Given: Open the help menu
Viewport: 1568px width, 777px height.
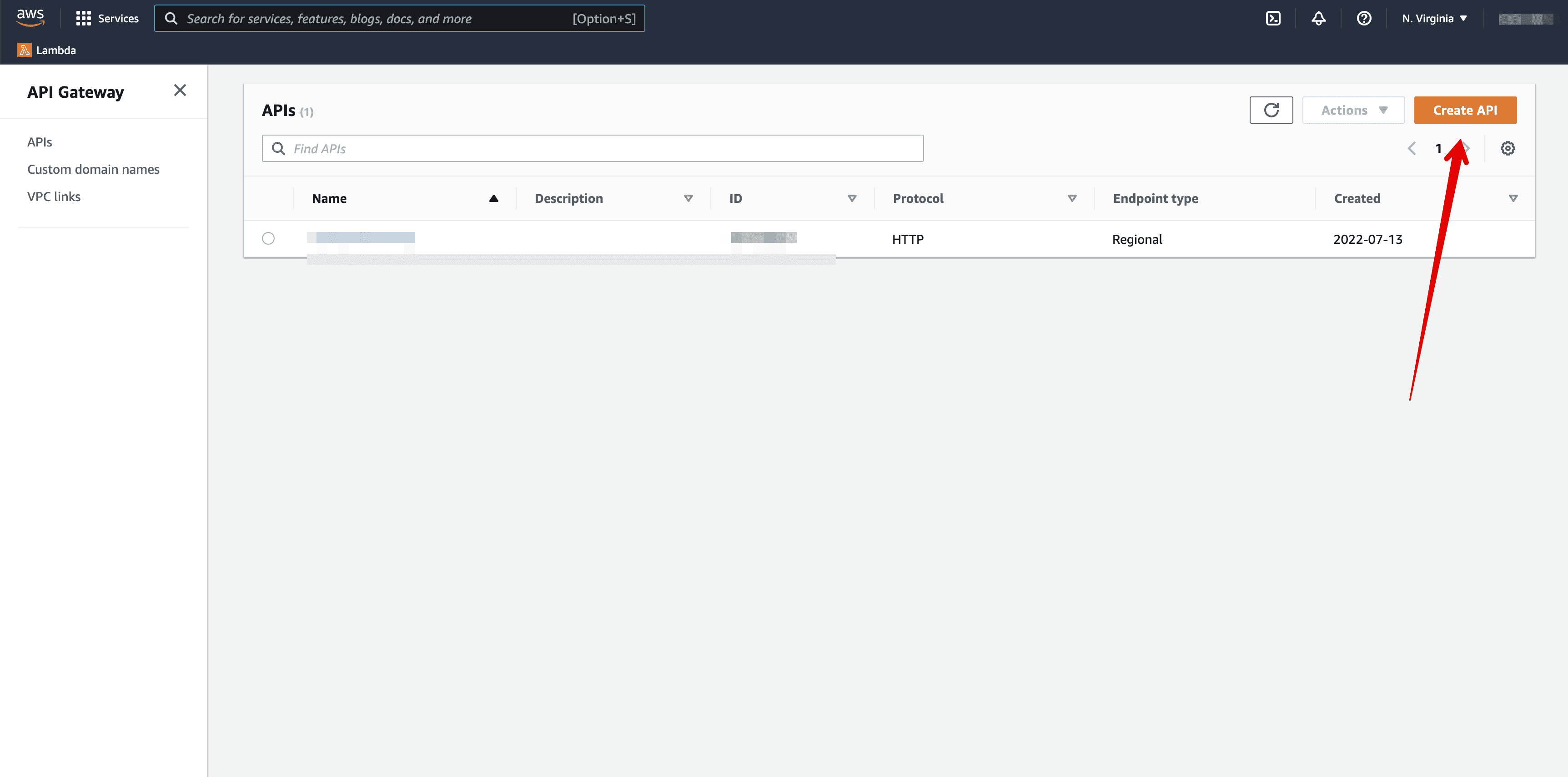Looking at the screenshot, I should pyautogui.click(x=1363, y=18).
